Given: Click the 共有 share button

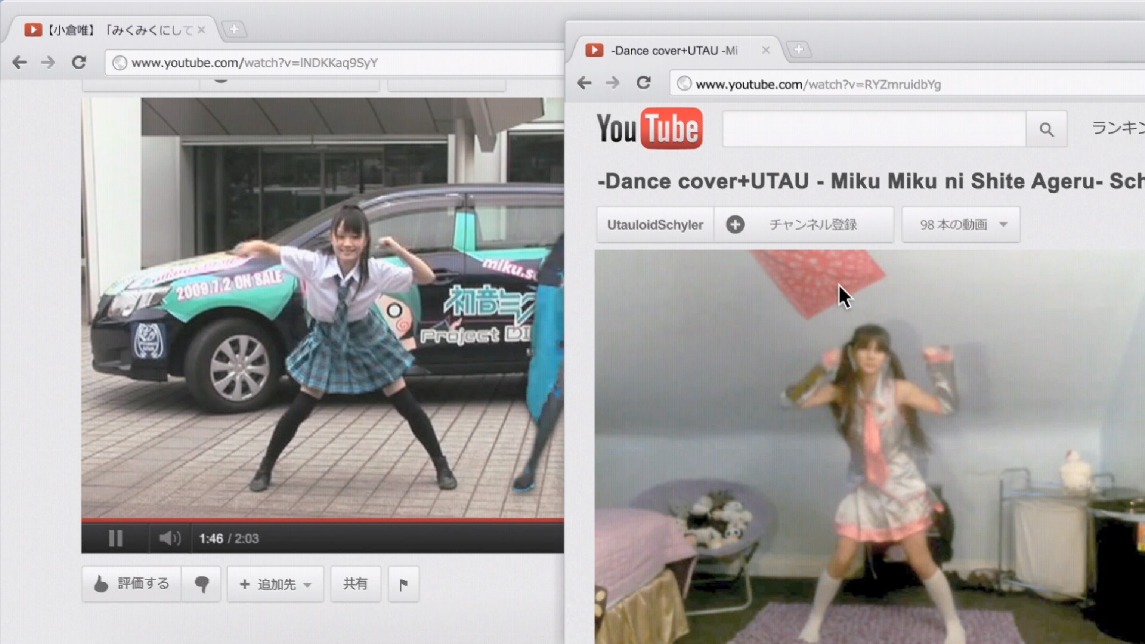Looking at the screenshot, I should point(355,584).
